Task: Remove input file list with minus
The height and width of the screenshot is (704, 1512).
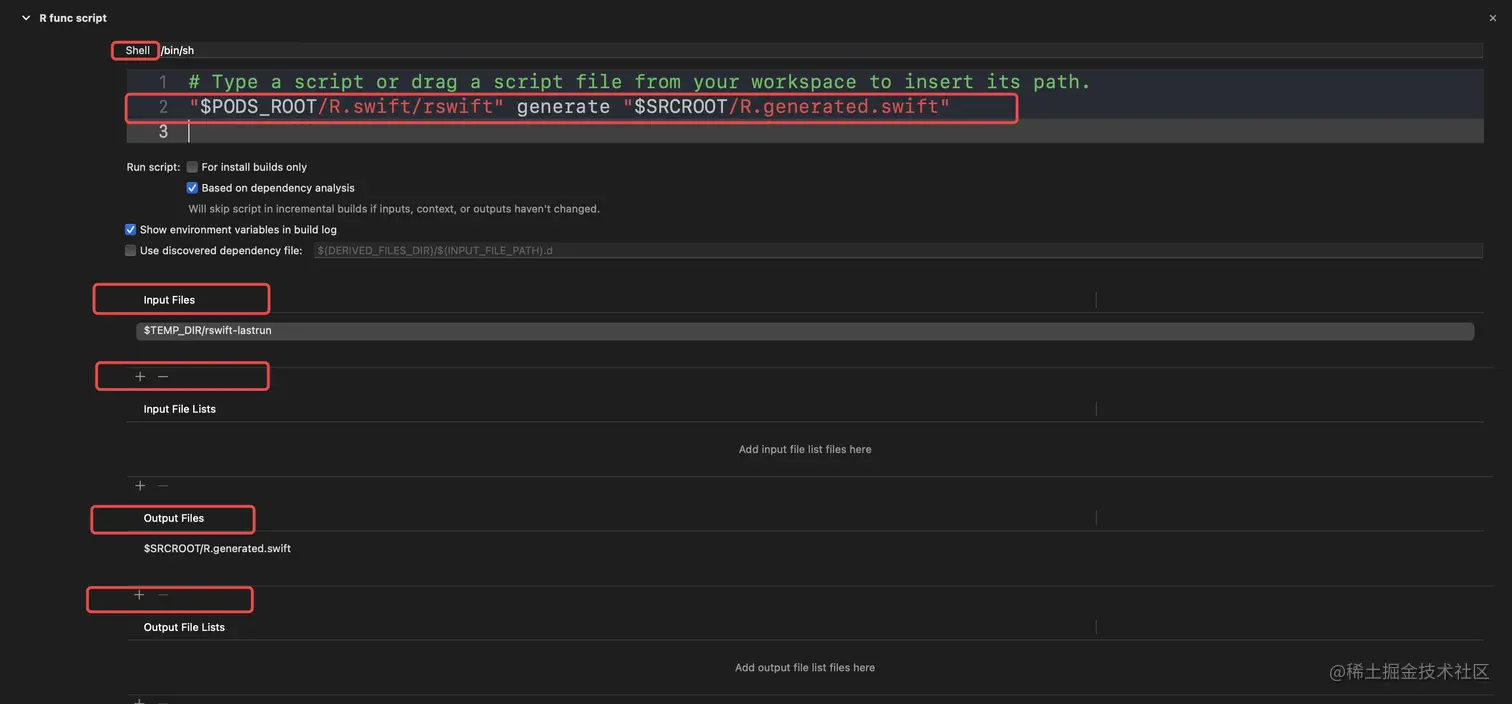Action: click(163, 486)
